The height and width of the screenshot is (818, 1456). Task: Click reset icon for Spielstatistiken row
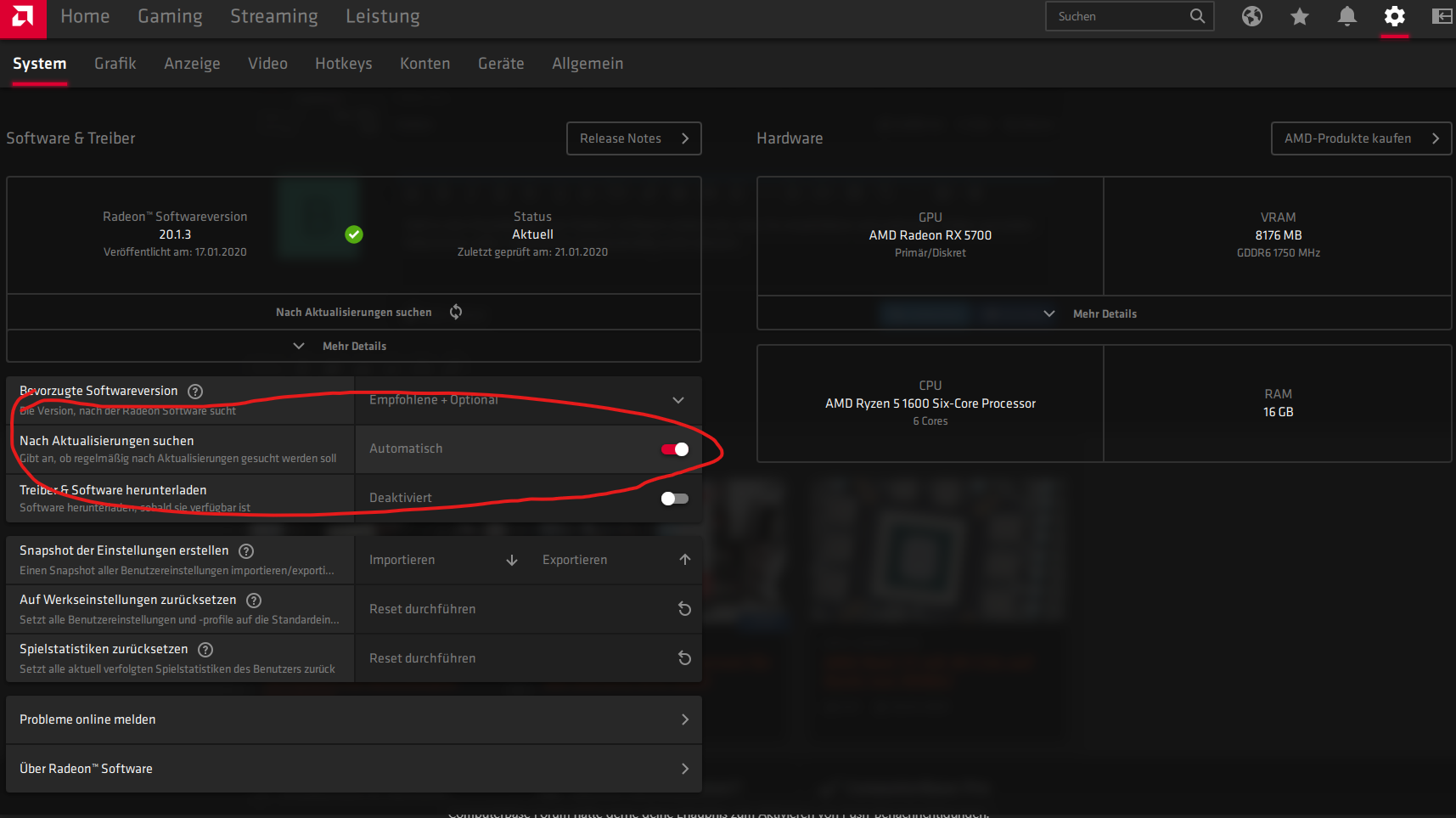pyautogui.click(x=684, y=658)
